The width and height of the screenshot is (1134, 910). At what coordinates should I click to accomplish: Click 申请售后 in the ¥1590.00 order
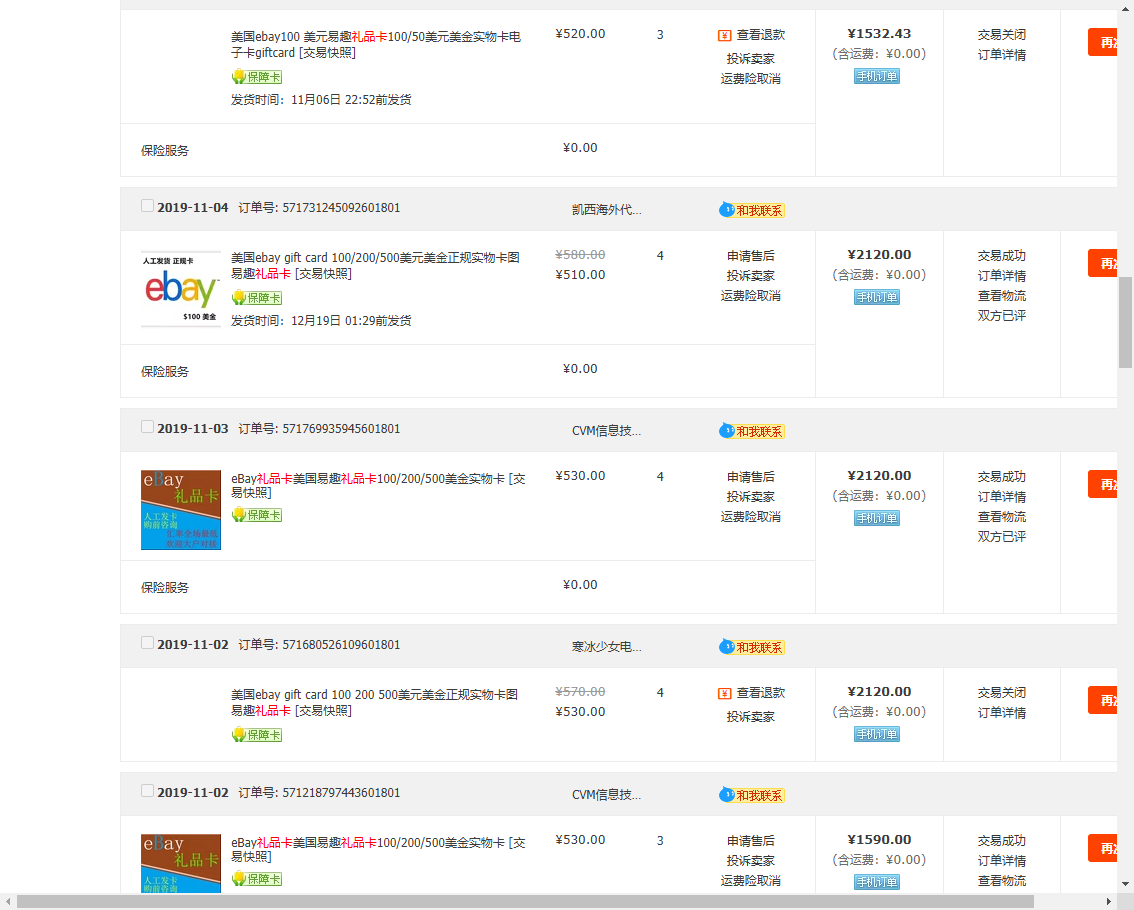pos(751,841)
